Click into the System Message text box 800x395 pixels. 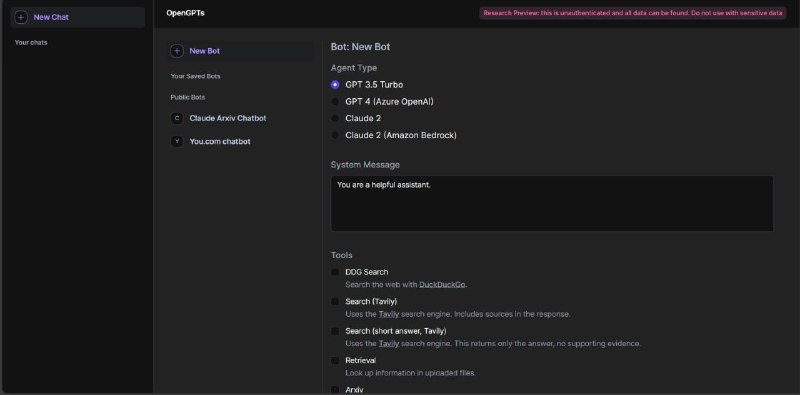pos(552,204)
